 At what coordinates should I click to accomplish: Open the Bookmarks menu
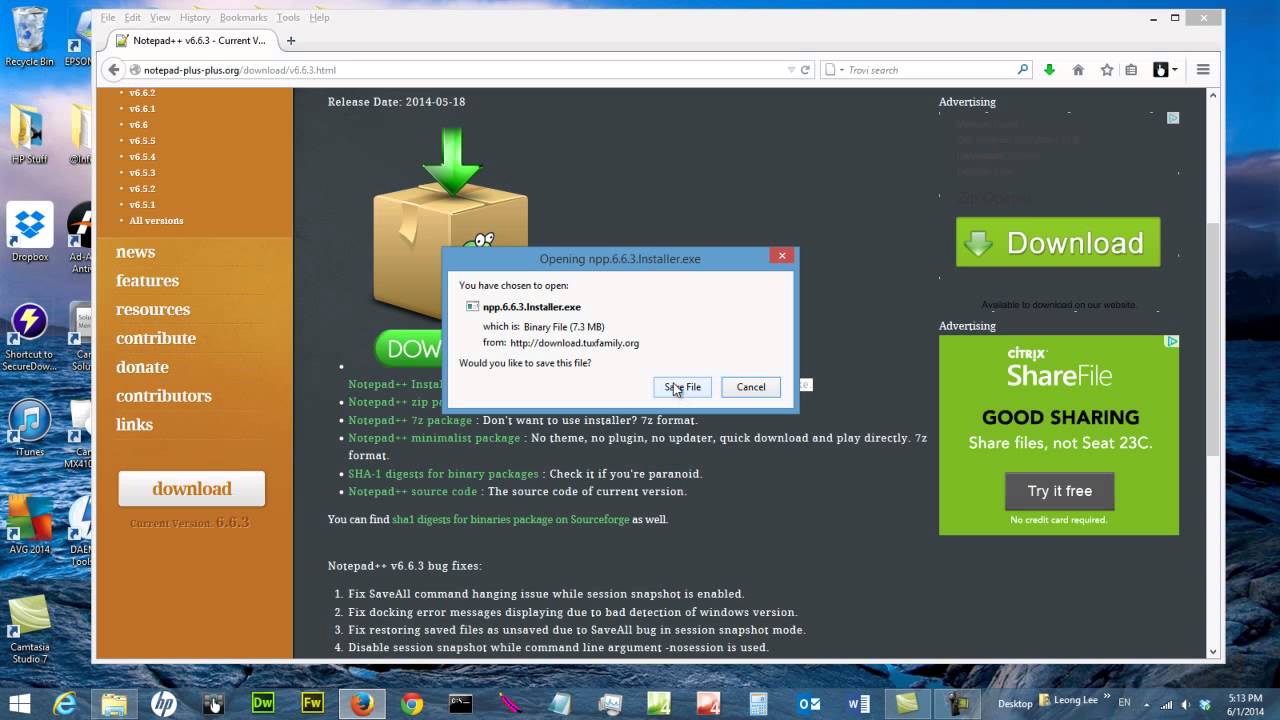[x=243, y=18]
